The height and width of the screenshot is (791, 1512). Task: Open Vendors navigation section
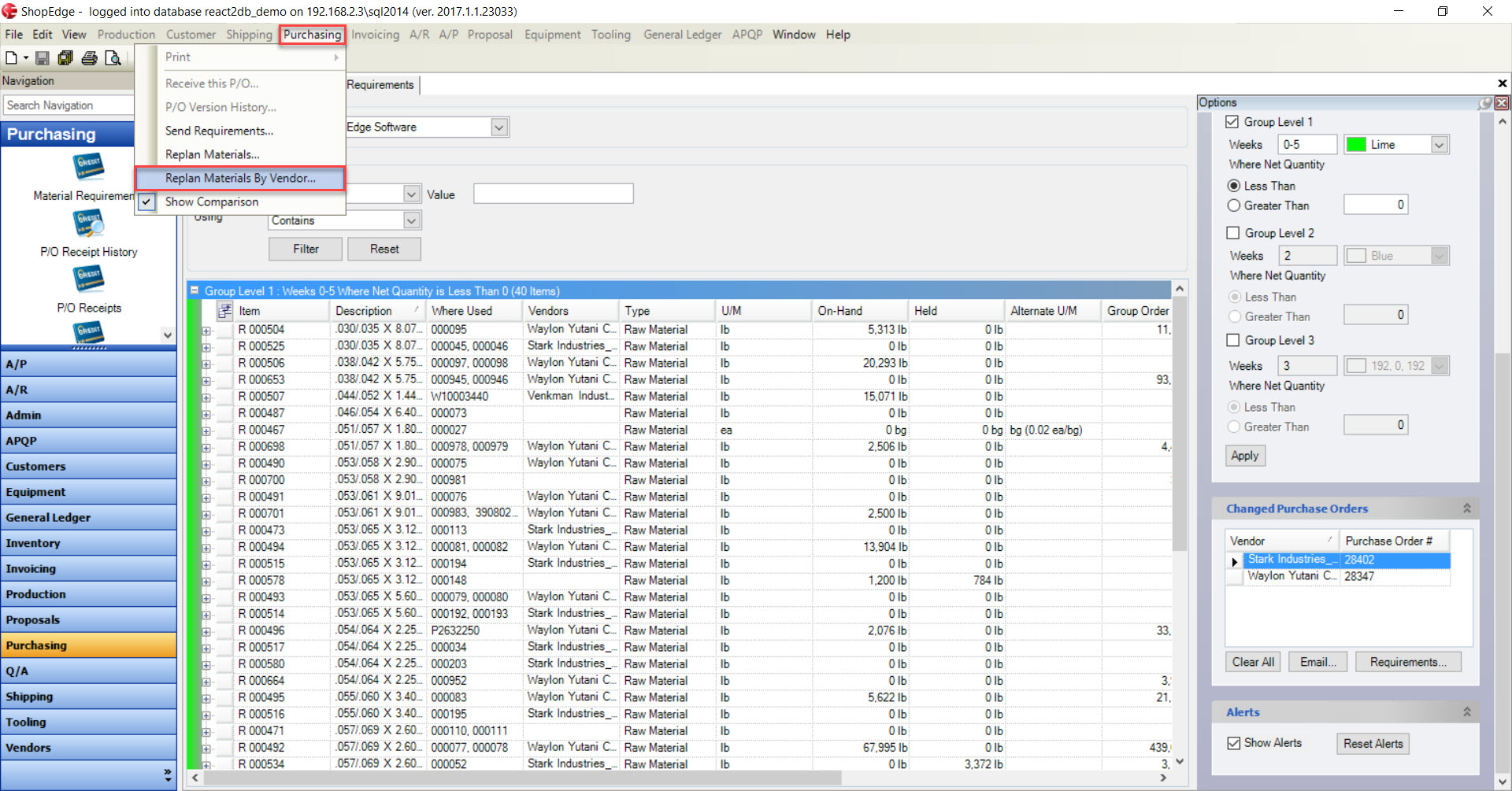[x=88, y=748]
